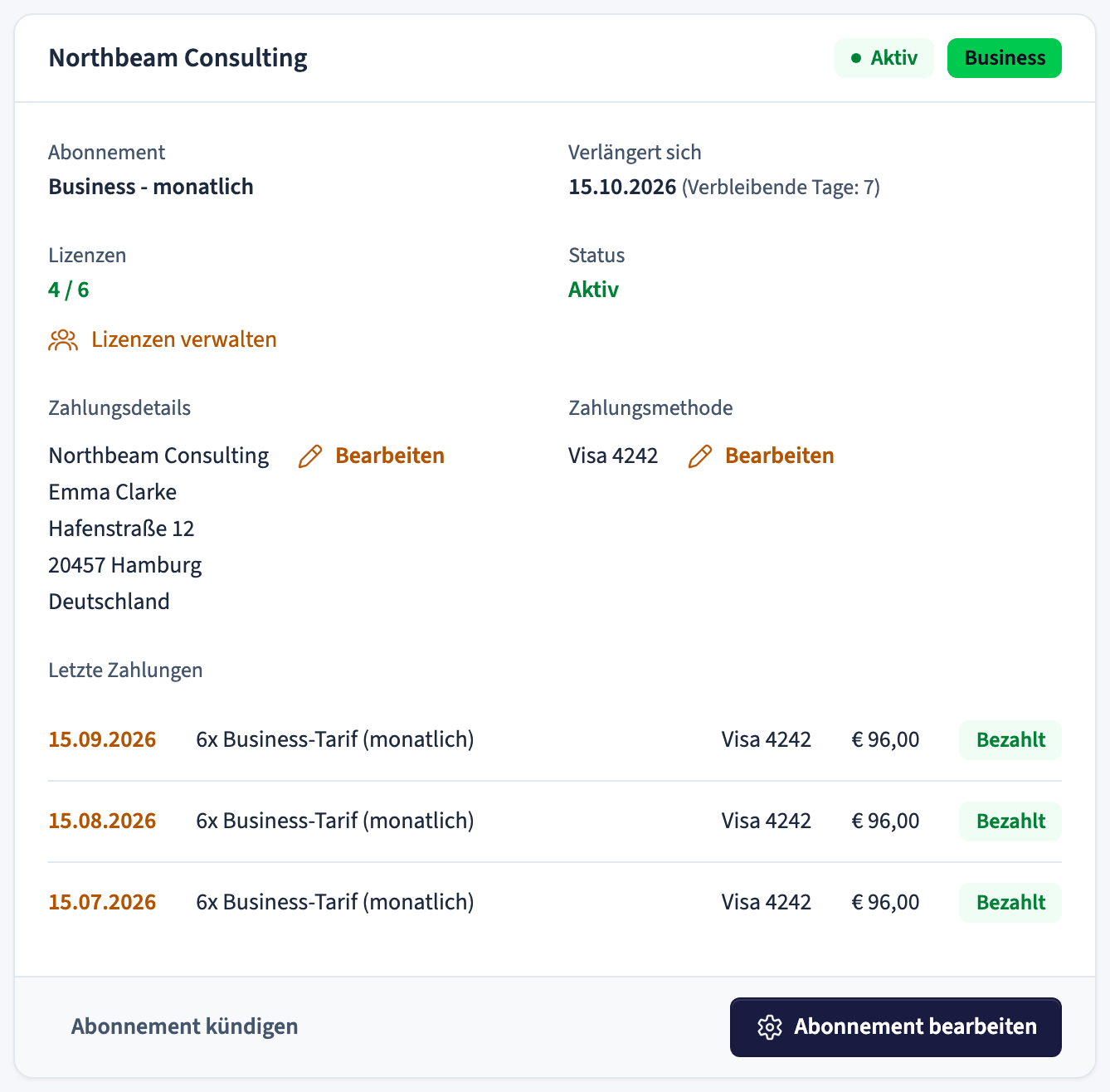Click the name Emma Clarke
The width and height of the screenshot is (1110, 1092).
[x=113, y=493]
